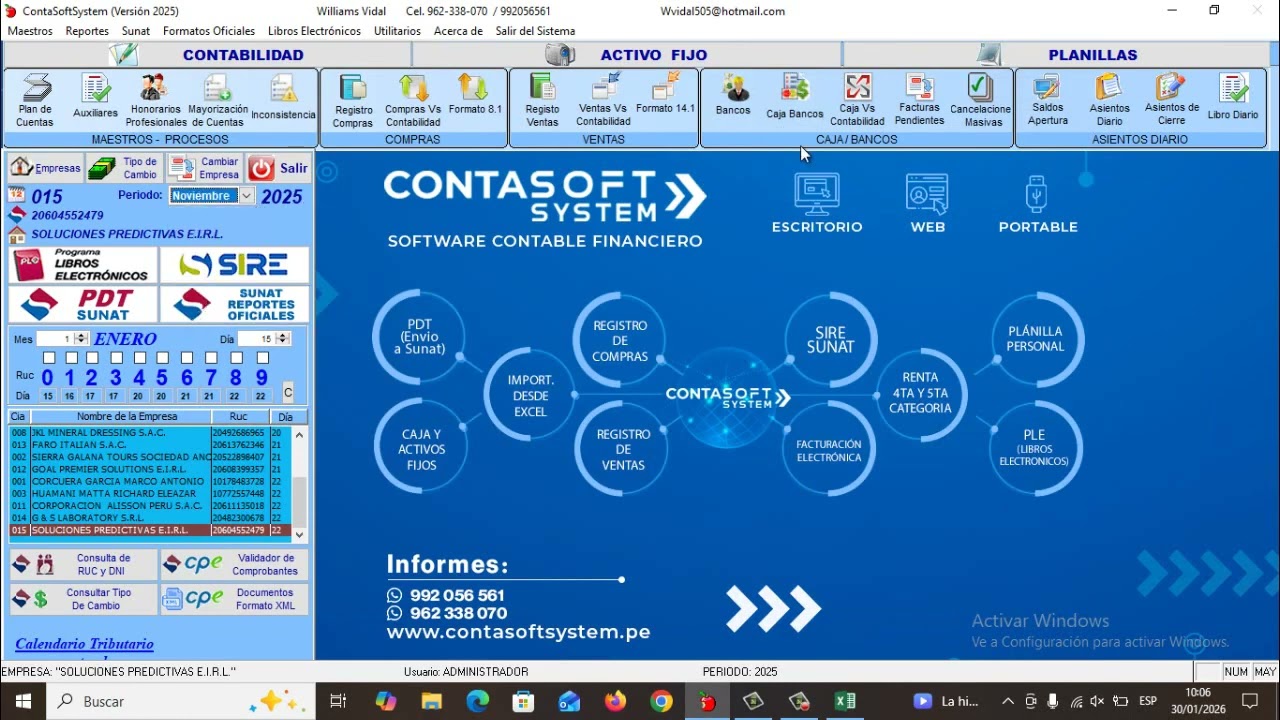Click the C button beside RUC digits
1280x720 pixels.
(x=288, y=392)
